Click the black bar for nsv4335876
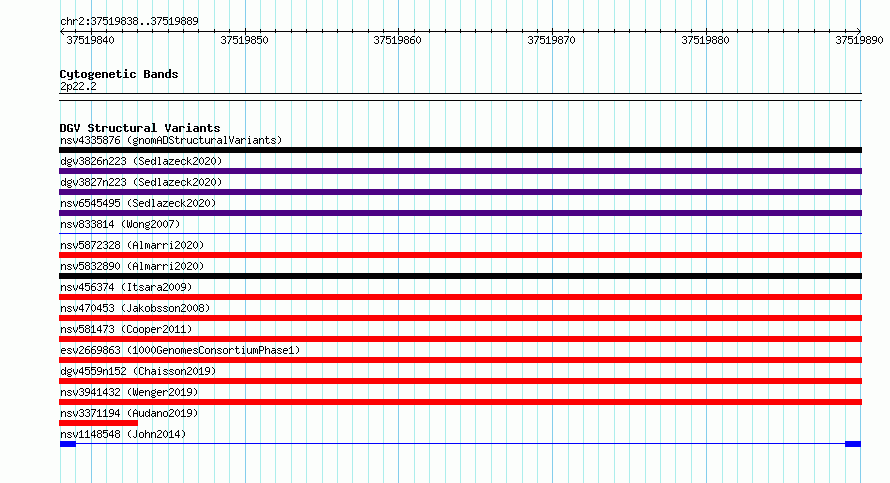Viewport: 890px width, 483px height. (x=460, y=150)
